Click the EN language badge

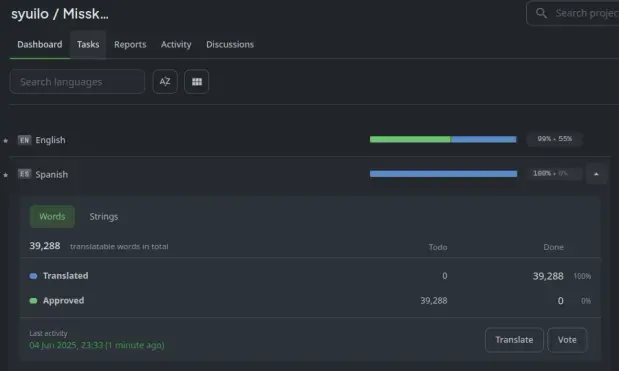click(24, 140)
